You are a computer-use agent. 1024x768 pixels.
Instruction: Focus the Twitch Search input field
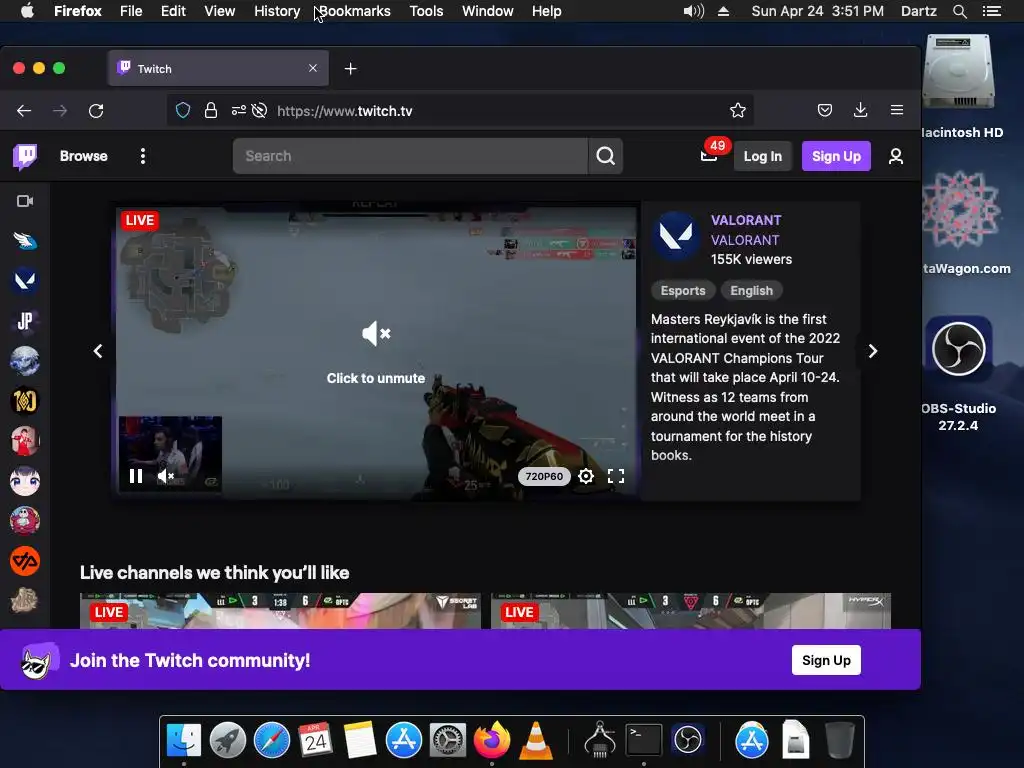tap(410, 156)
